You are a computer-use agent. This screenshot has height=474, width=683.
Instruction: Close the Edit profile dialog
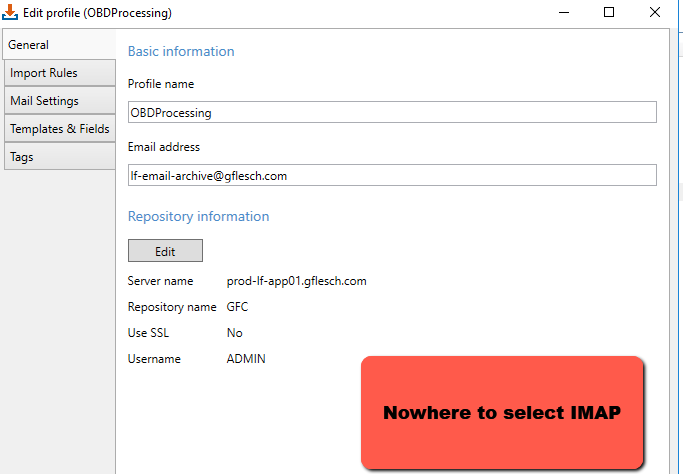(x=655, y=13)
